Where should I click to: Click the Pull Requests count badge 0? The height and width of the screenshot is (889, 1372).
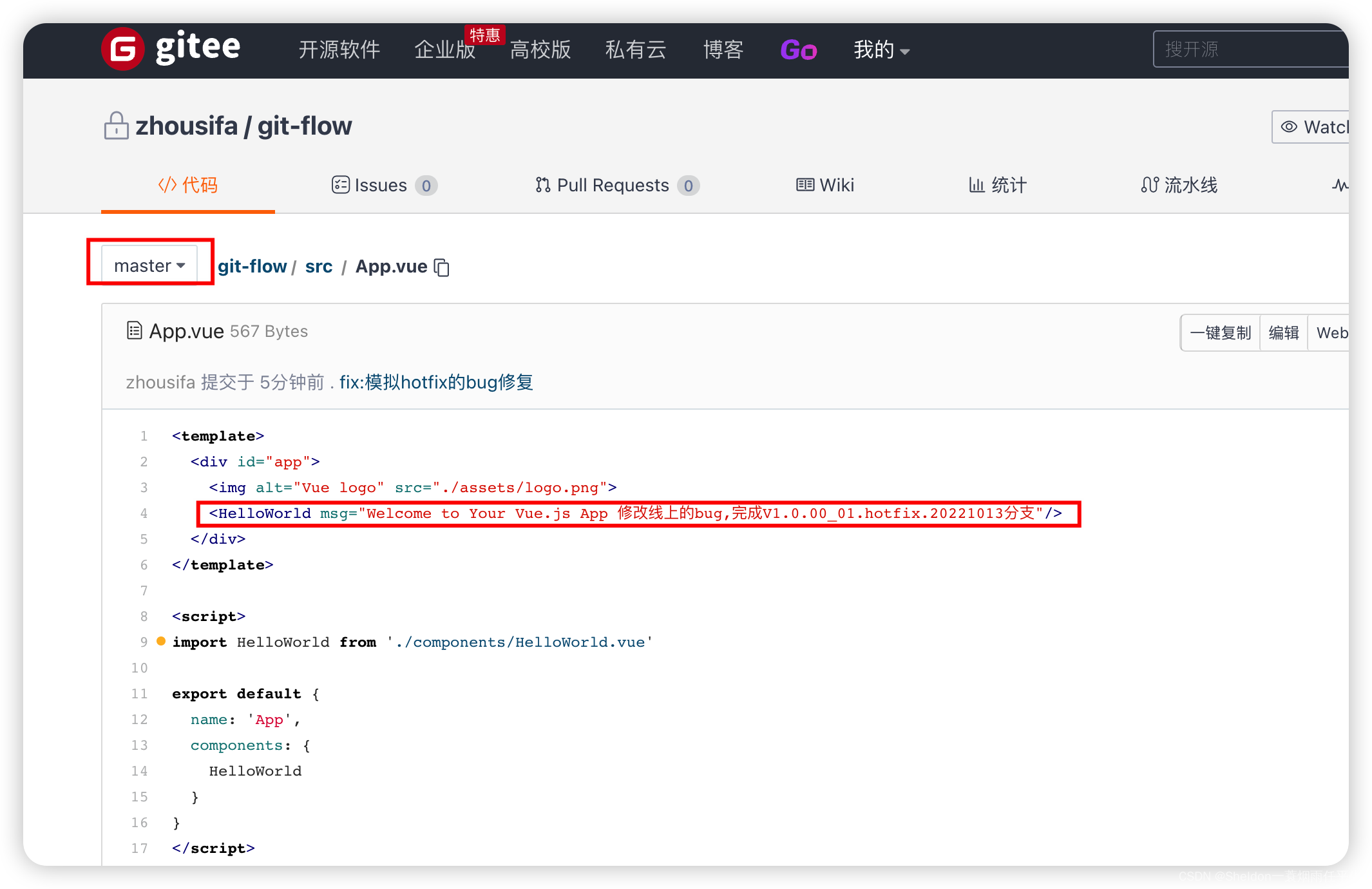click(689, 186)
